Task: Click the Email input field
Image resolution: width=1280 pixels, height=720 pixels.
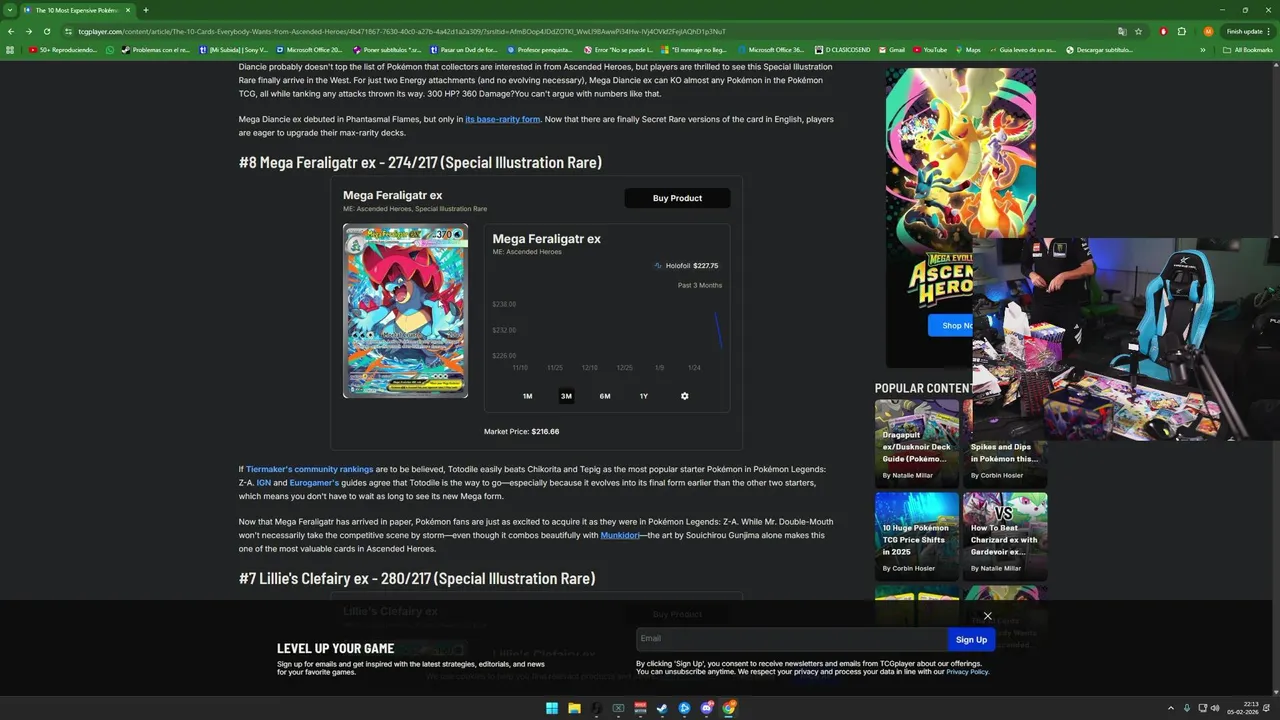Action: click(x=791, y=639)
